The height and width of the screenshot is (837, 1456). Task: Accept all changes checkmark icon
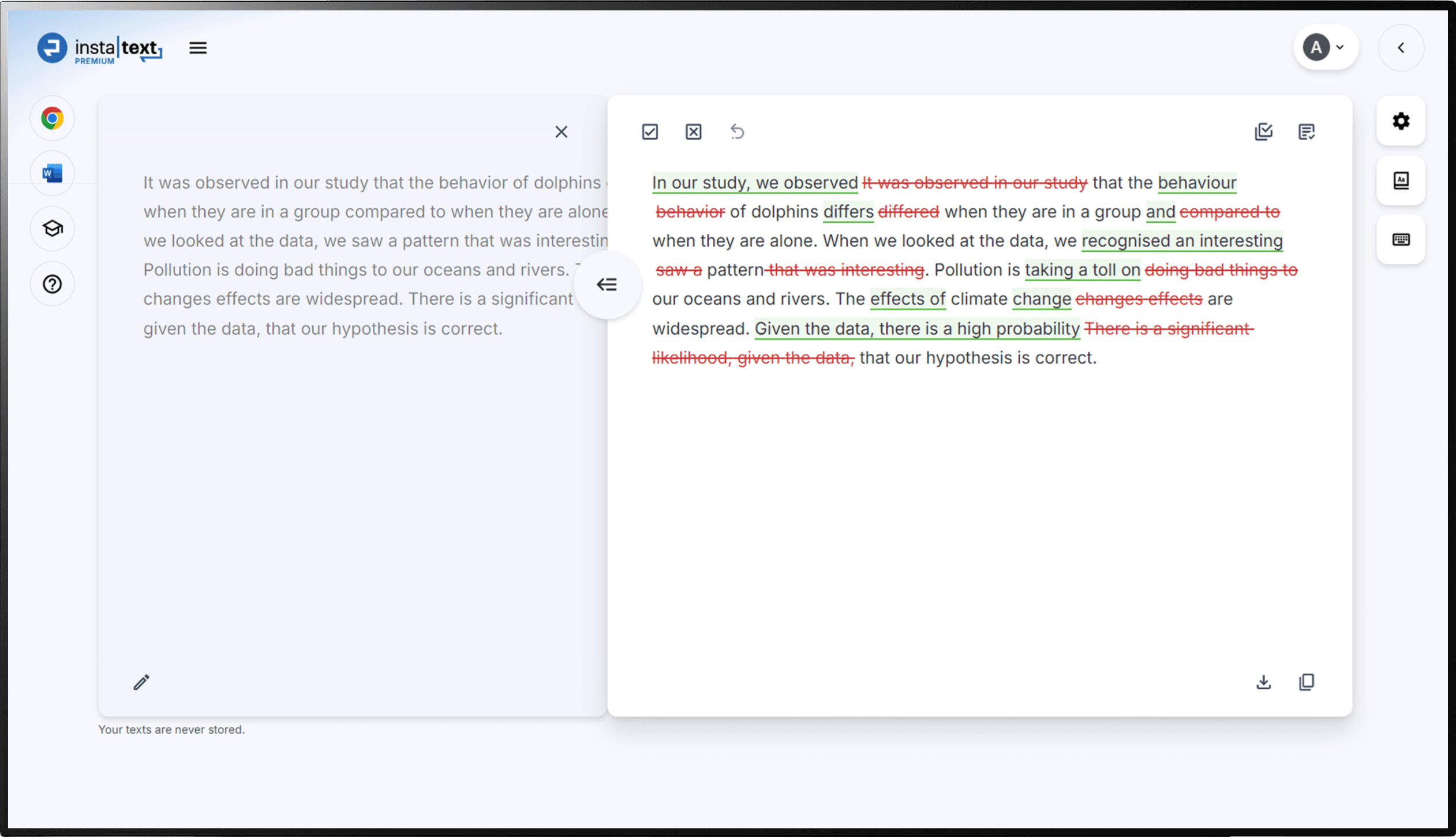650,132
